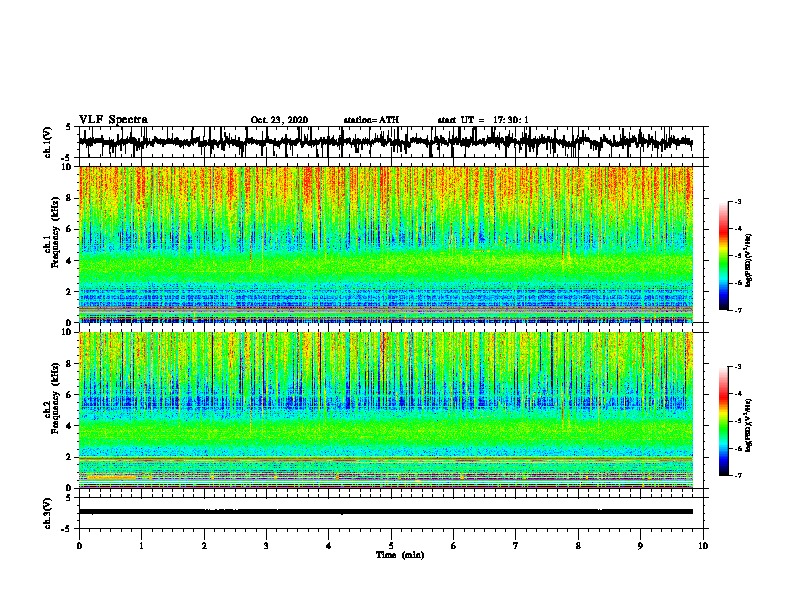Click the "9" tick on the time axis
This screenshot has height=612, width=792.
640,546
